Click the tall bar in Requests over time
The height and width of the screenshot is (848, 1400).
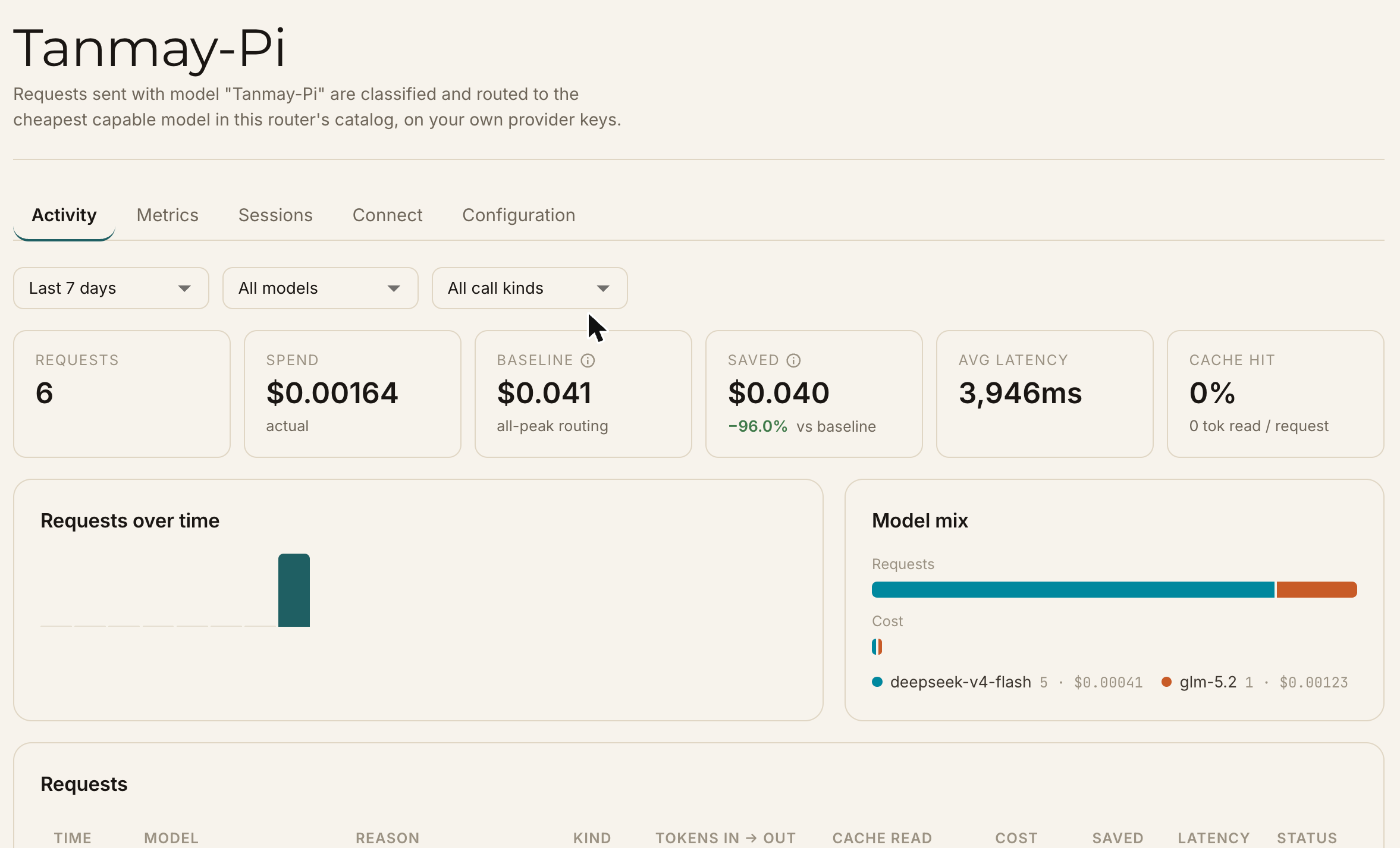[x=294, y=590]
